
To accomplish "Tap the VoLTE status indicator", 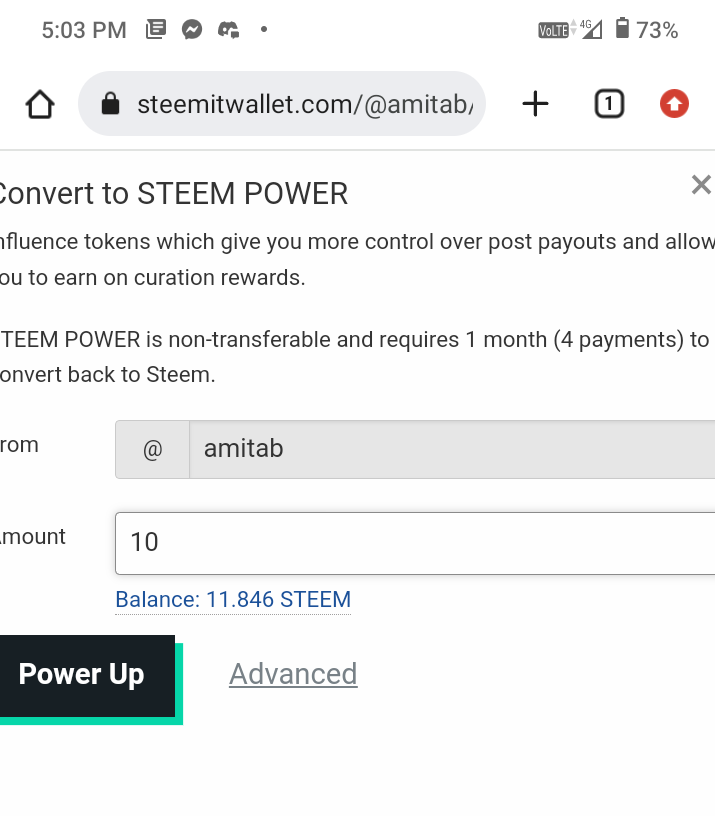I will pos(553,30).
